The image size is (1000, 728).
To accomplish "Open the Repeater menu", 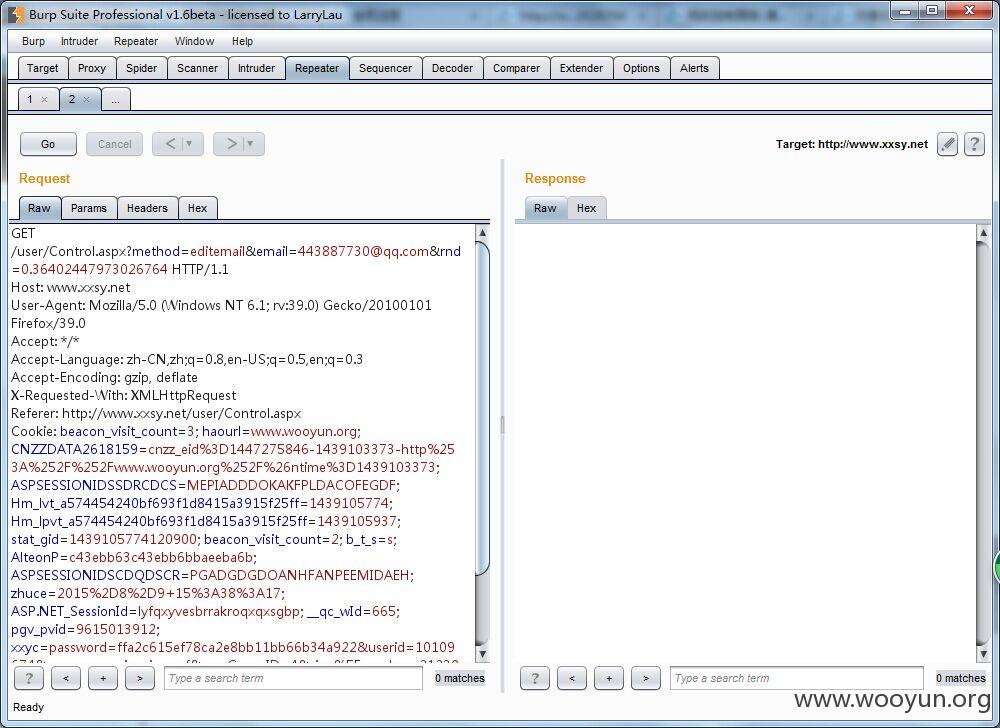I will click(x=136, y=41).
